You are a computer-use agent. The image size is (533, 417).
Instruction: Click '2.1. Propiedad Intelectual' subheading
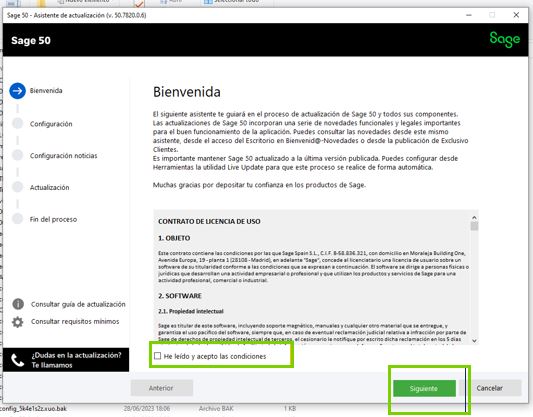tap(191, 311)
